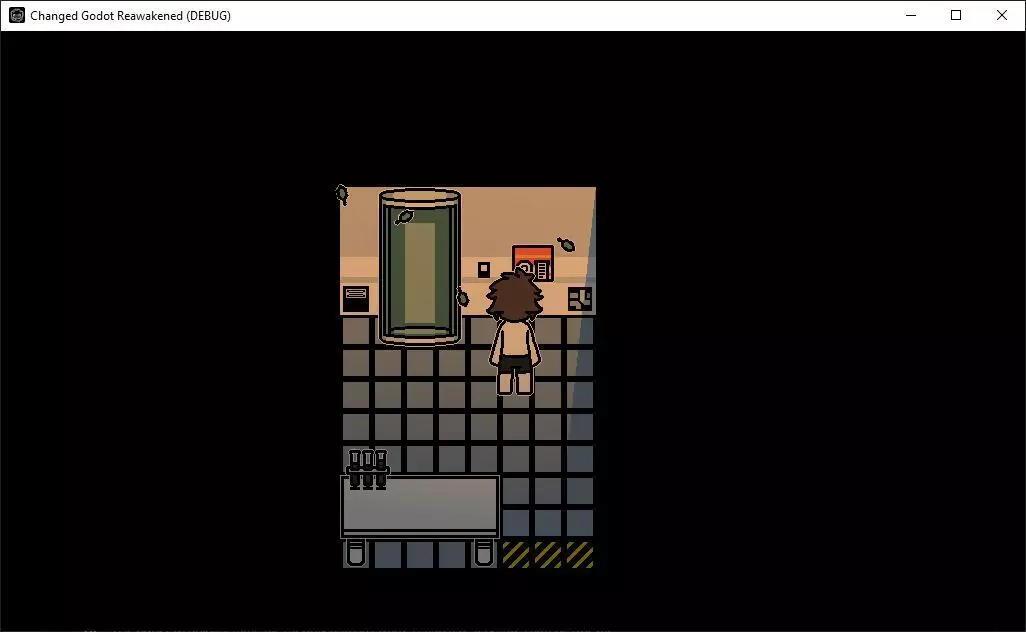Close the Changed Godot Reawakened window

(x=1002, y=15)
